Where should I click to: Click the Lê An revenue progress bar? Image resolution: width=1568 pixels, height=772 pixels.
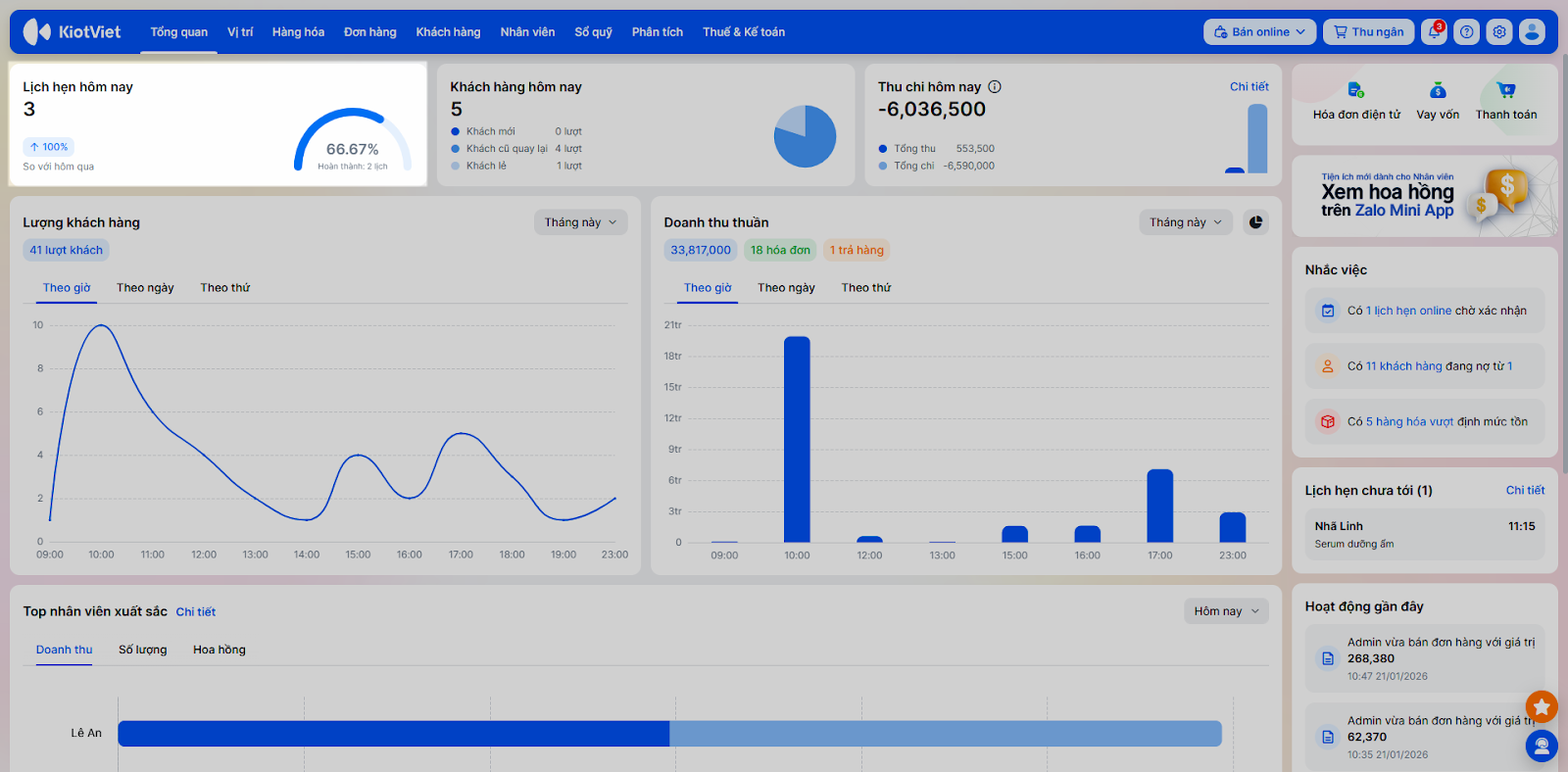pos(669,734)
